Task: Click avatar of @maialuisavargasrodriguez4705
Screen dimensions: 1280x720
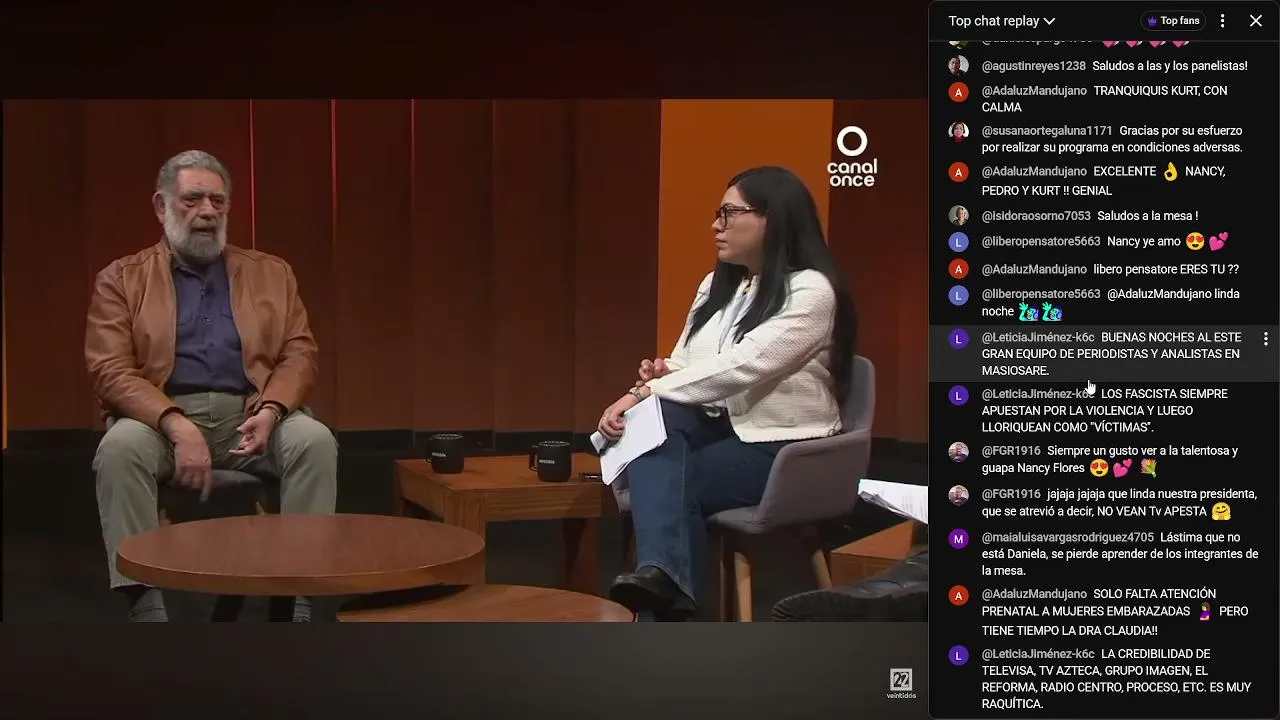Action: point(958,539)
